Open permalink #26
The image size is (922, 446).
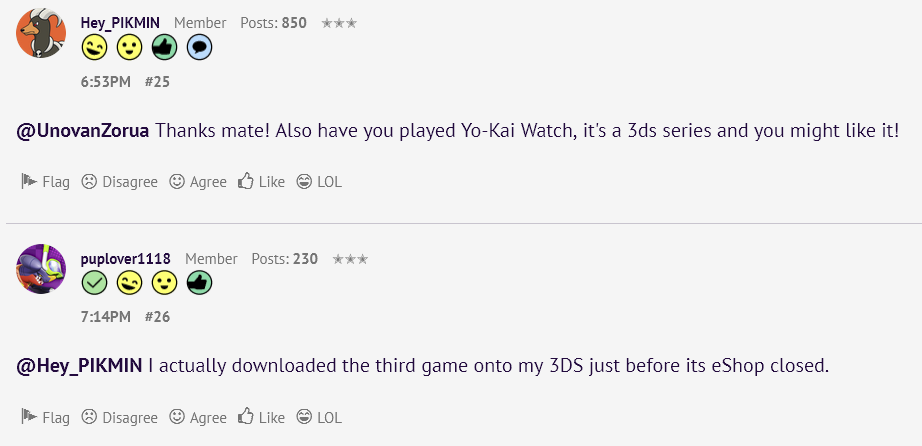(158, 317)
